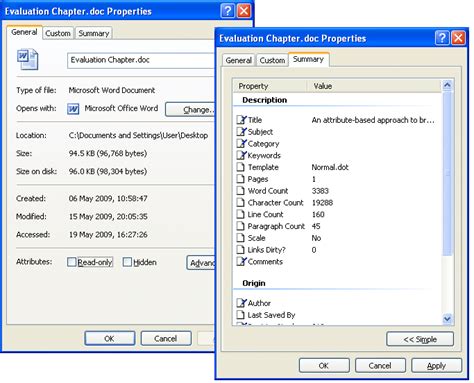Viewport: 474px width, 383px height.
Task: Click the Template property page icon
Action: click(240, 167)
